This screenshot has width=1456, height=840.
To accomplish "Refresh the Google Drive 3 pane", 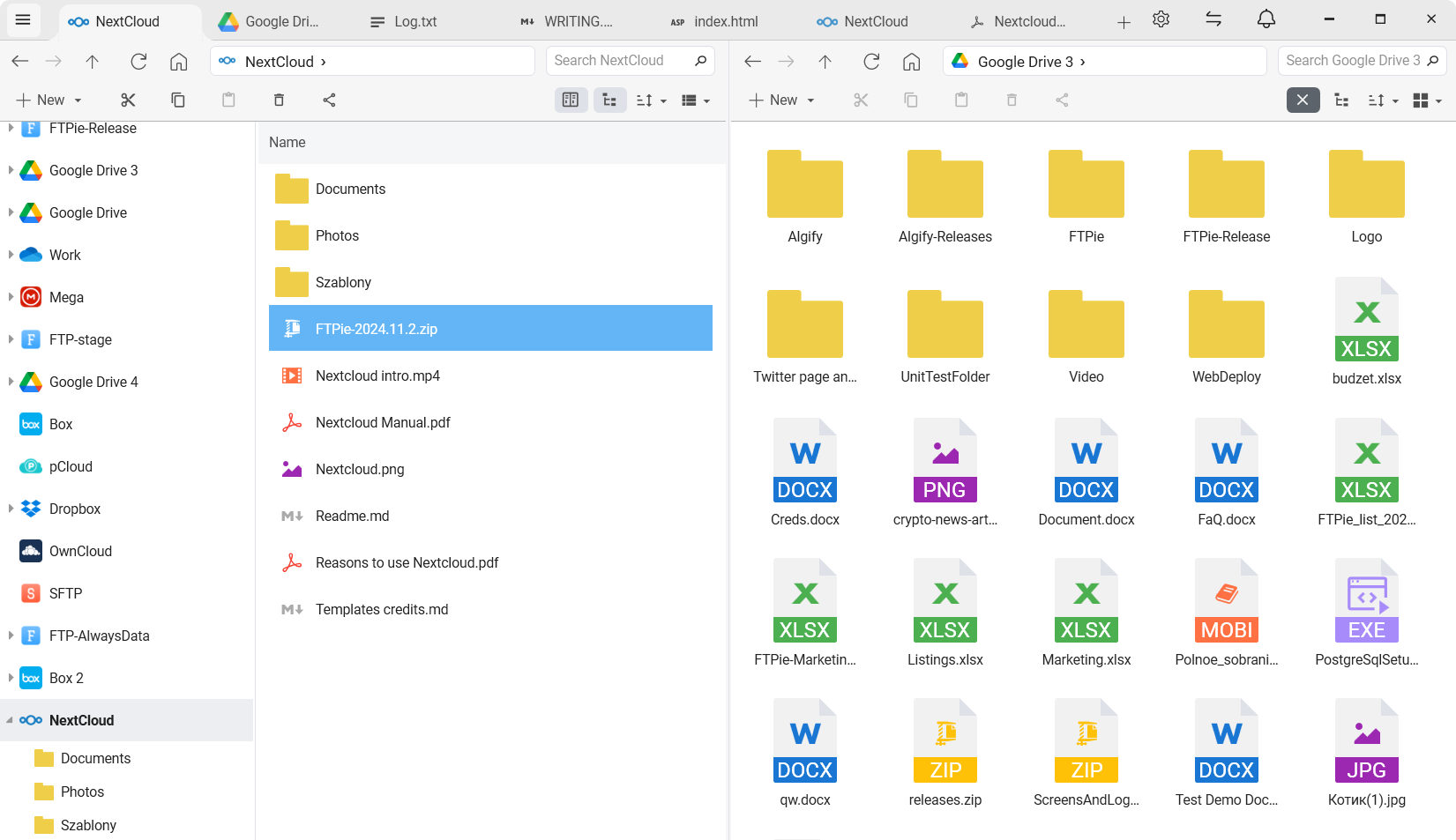I will click(871, 61).
